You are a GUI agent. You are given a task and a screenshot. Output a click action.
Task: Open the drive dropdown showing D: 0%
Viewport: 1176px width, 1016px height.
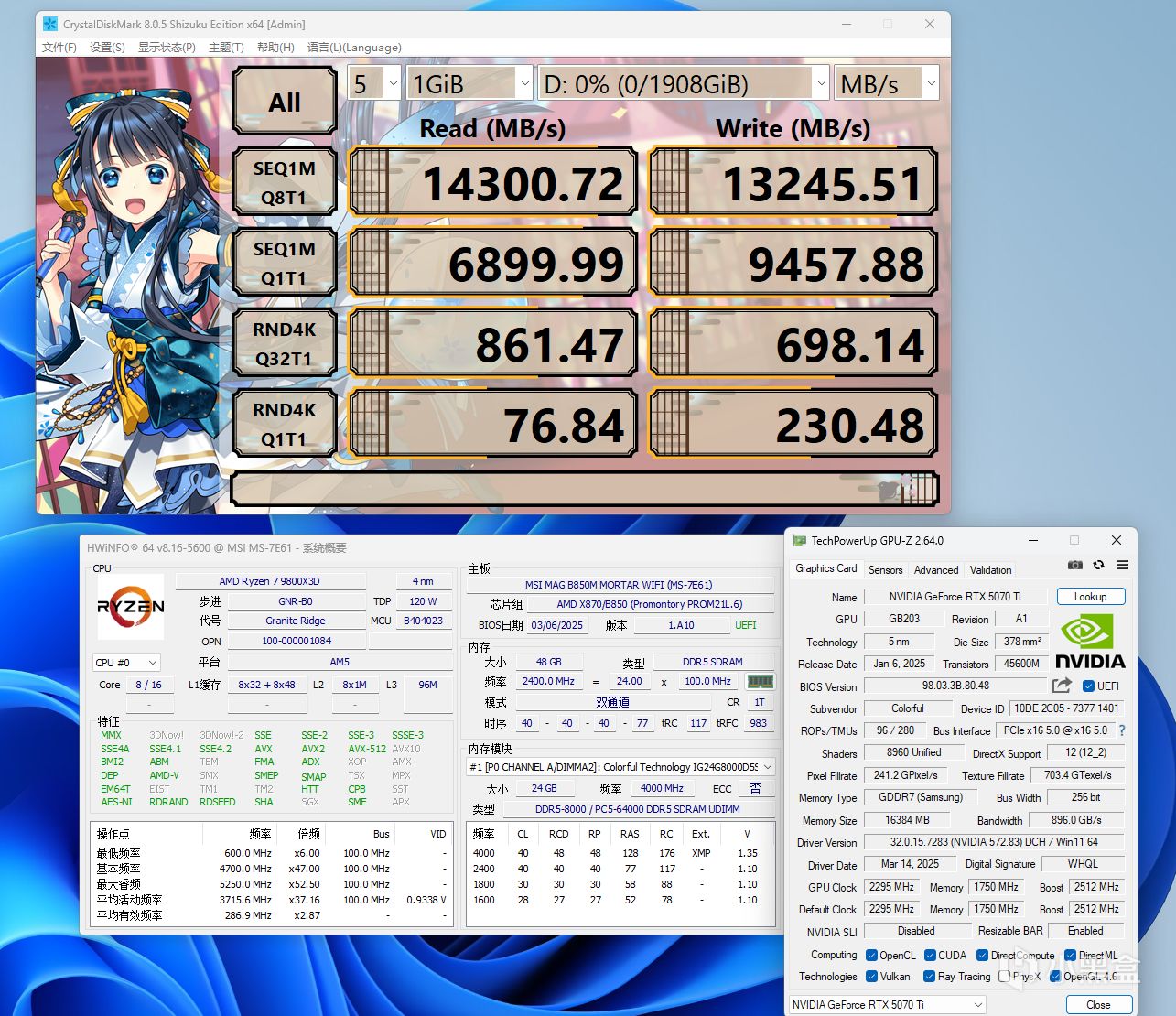684,83
